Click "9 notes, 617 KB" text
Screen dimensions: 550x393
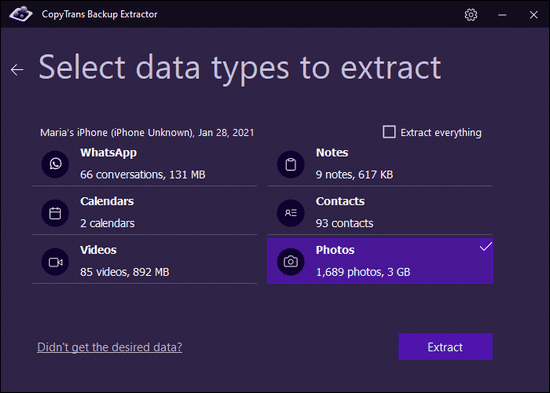click(x=354, y=175)
